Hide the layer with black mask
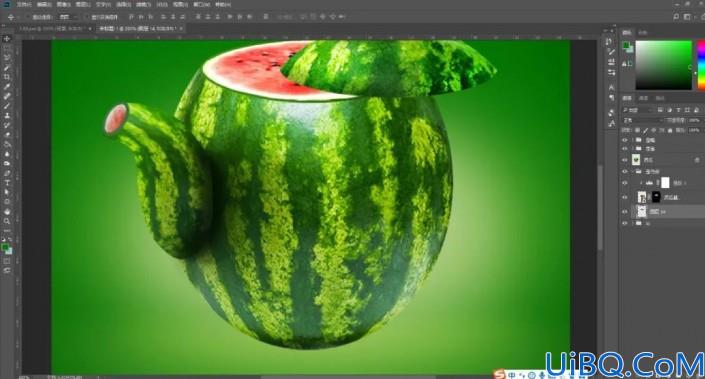Screen dimensions: 705x379 tap(625, 197)
